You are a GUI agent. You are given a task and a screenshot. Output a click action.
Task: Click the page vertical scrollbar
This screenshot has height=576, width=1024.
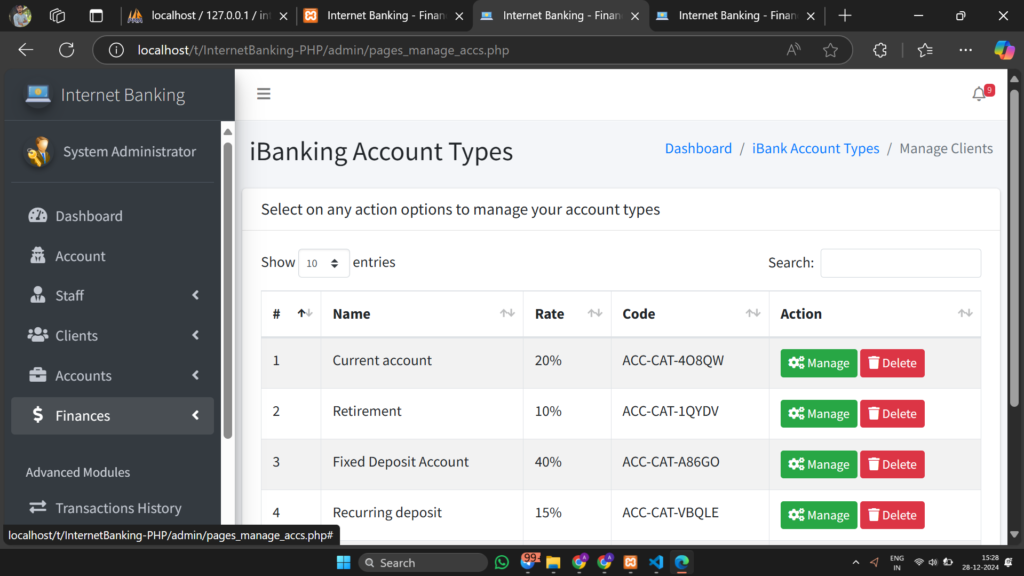(x=1014, y=248)
